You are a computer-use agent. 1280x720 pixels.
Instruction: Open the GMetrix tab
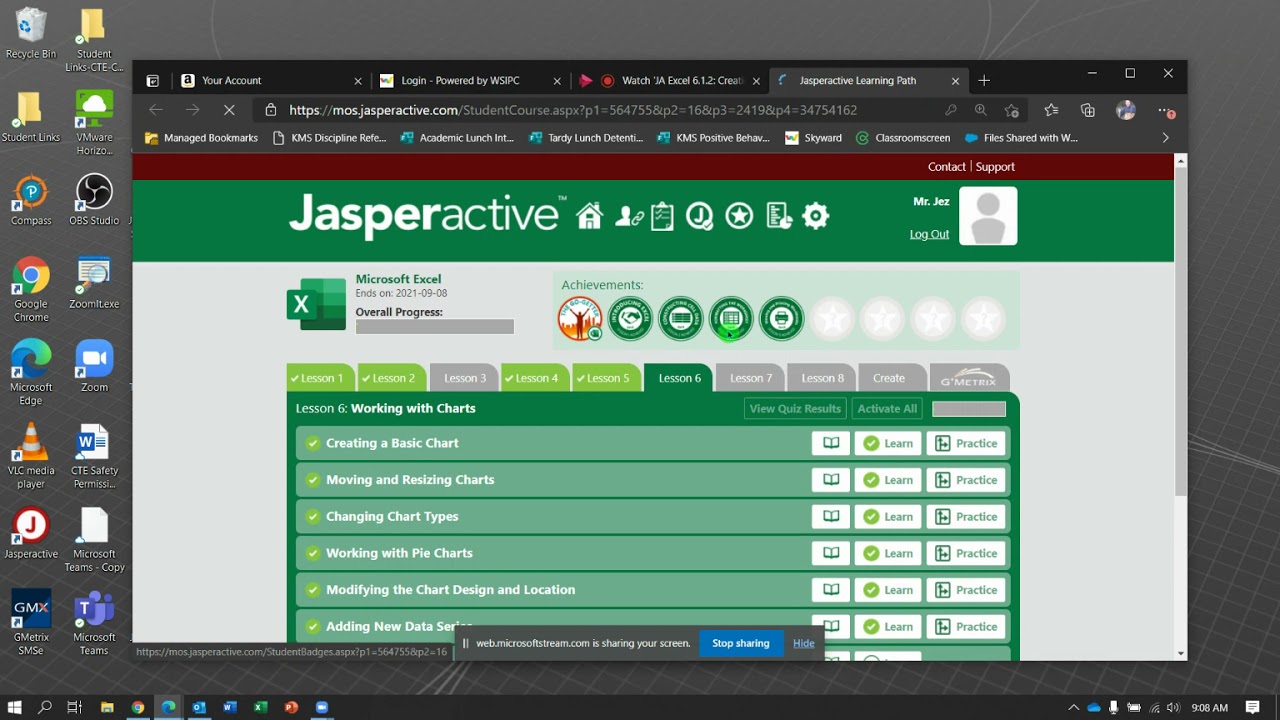969,378
